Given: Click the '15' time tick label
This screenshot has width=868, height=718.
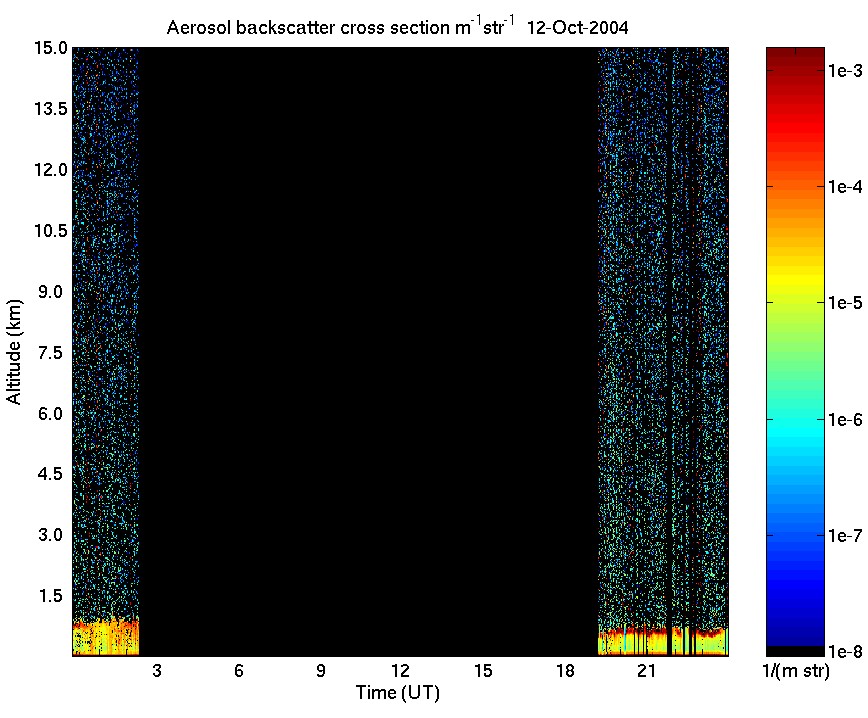Looking at the screenshot, I should click(x=483, y=671).
